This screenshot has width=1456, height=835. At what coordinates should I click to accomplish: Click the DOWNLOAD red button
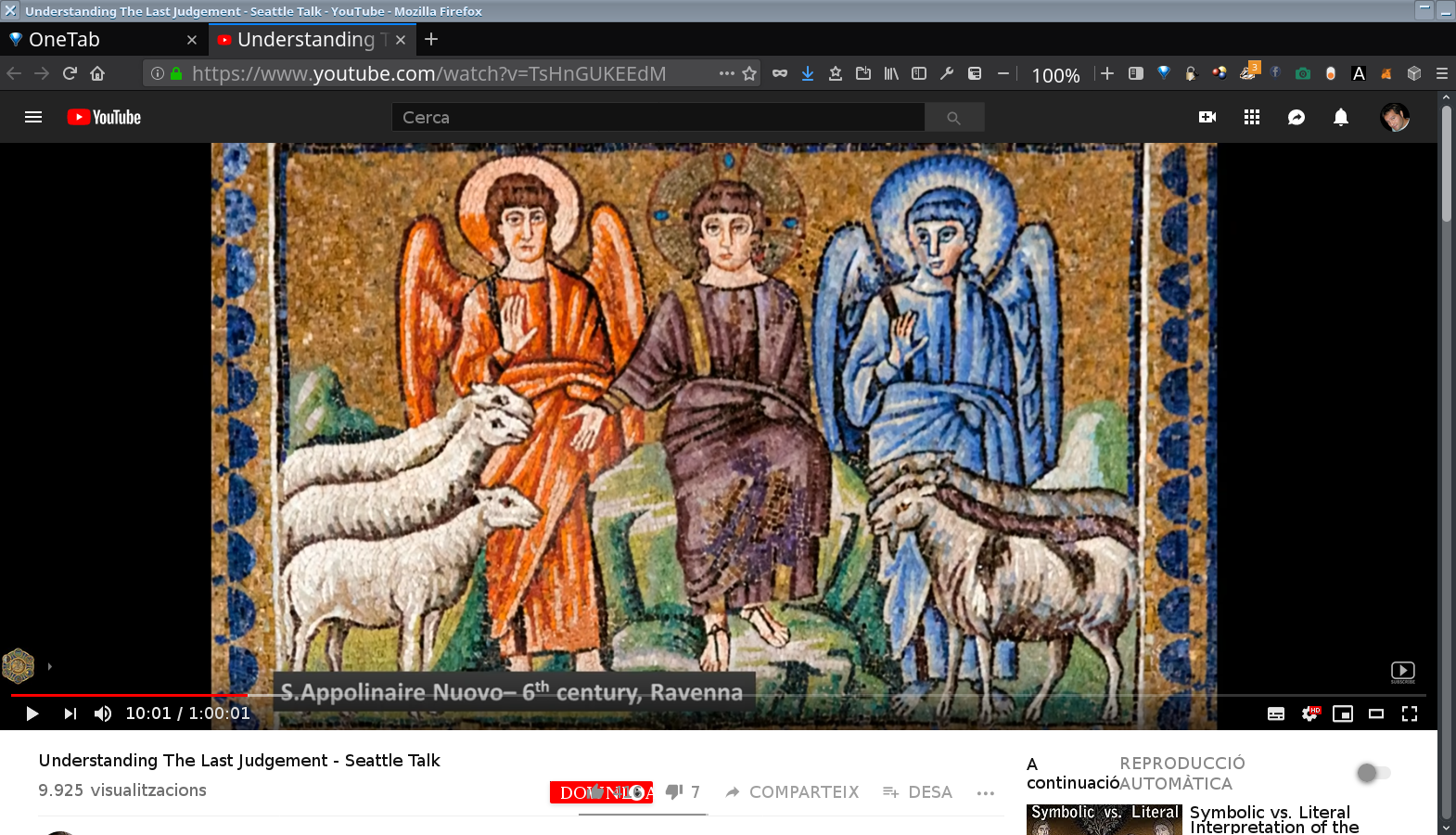pyautogui.click(x=601, y=792)
